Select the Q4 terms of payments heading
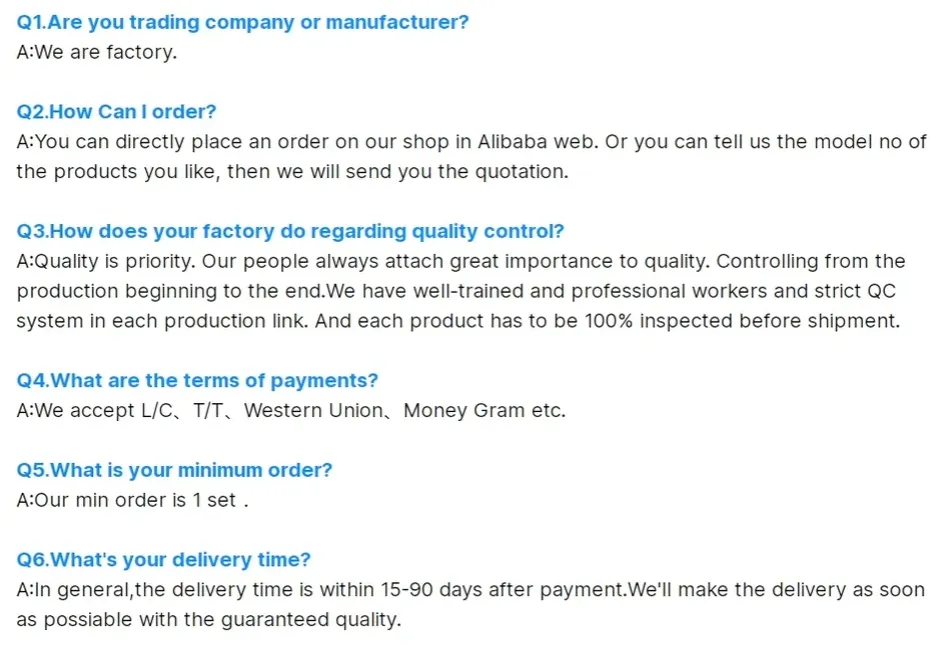Image resolution: width=948 pixels, height=649 pixels. click(197, 380)
